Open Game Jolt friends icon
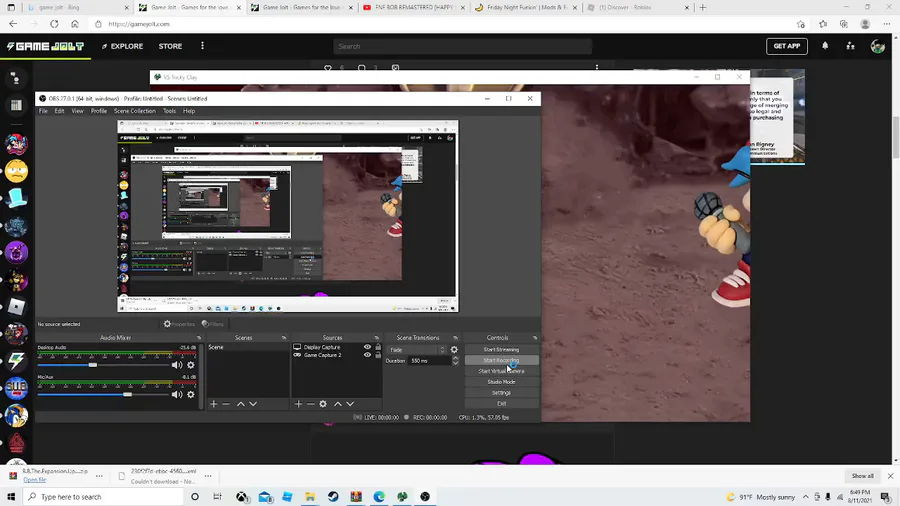The image size is (900, 506). pos(851,46)
